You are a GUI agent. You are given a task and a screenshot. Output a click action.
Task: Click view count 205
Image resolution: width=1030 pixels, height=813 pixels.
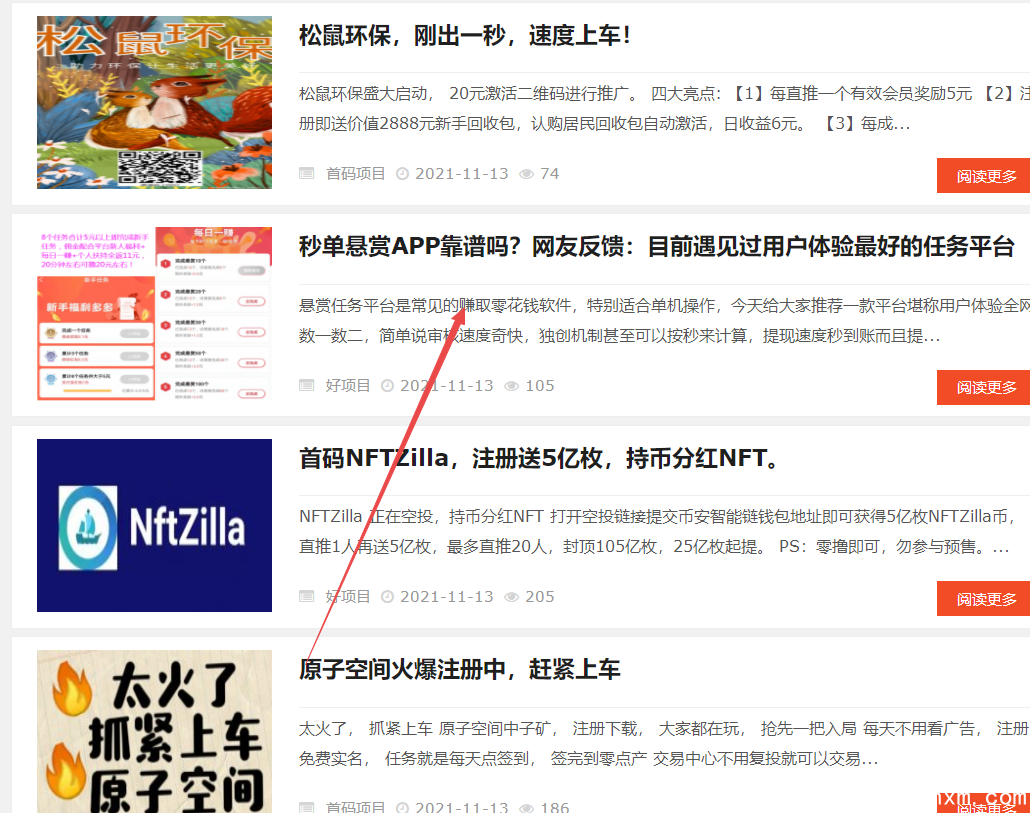click(x=540, y=596)
